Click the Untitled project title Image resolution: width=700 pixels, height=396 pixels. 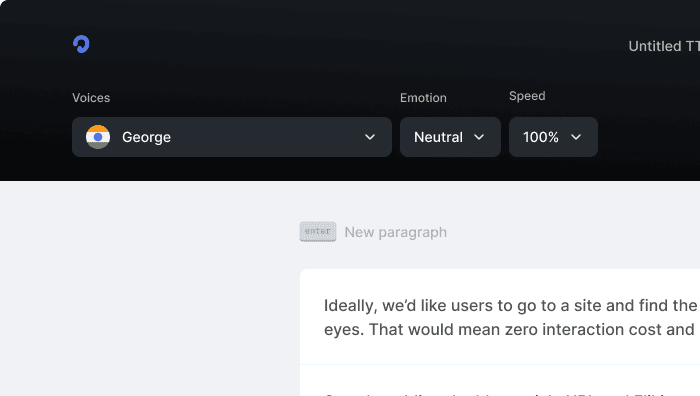pyautogui.click(x=664, y=46)
